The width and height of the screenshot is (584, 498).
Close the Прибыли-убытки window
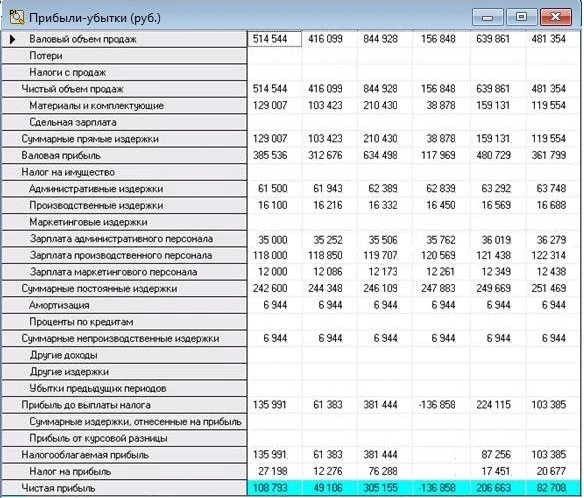(x=555, y=17)
